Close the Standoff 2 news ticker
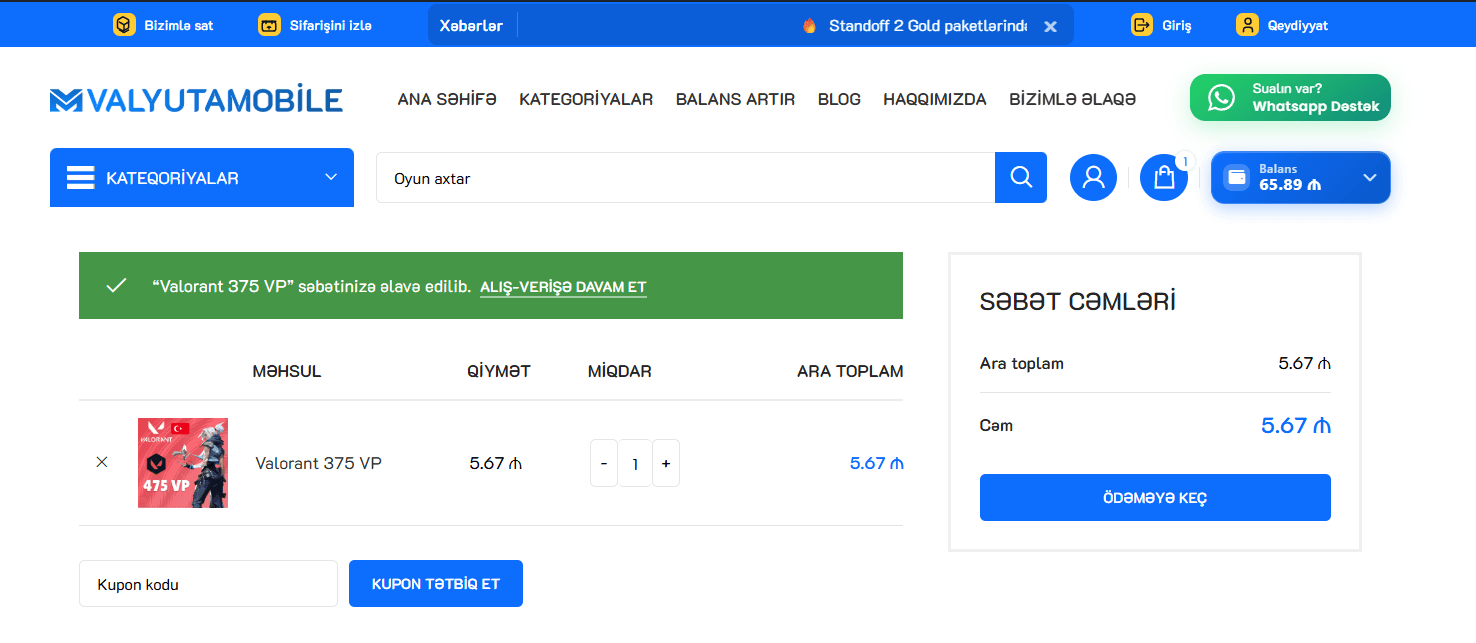The width and height of the screenshot is (1476, 643). [x=1050, y=27]
